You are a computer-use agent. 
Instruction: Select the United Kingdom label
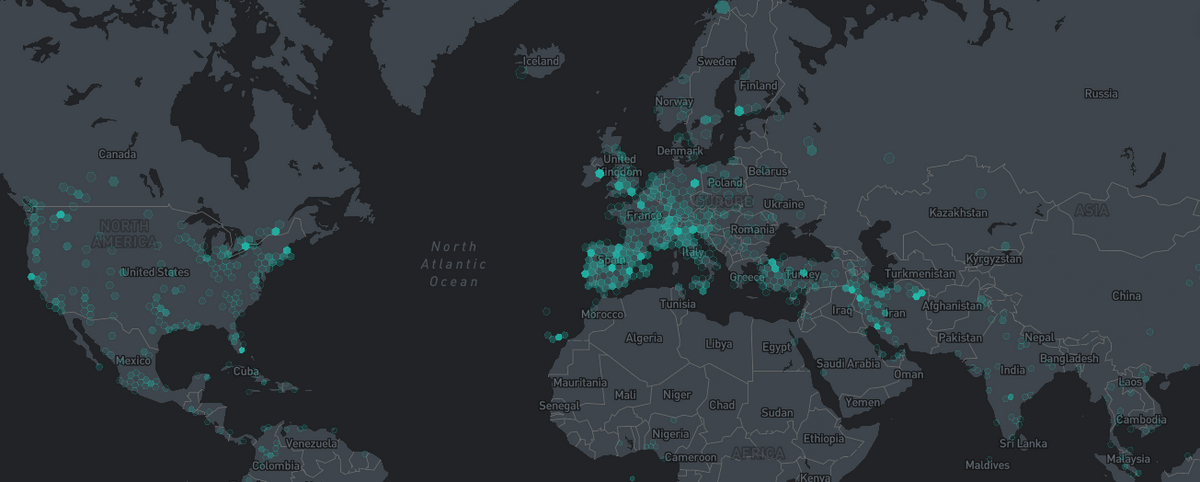pyautogui.click(x=620, y=165)
